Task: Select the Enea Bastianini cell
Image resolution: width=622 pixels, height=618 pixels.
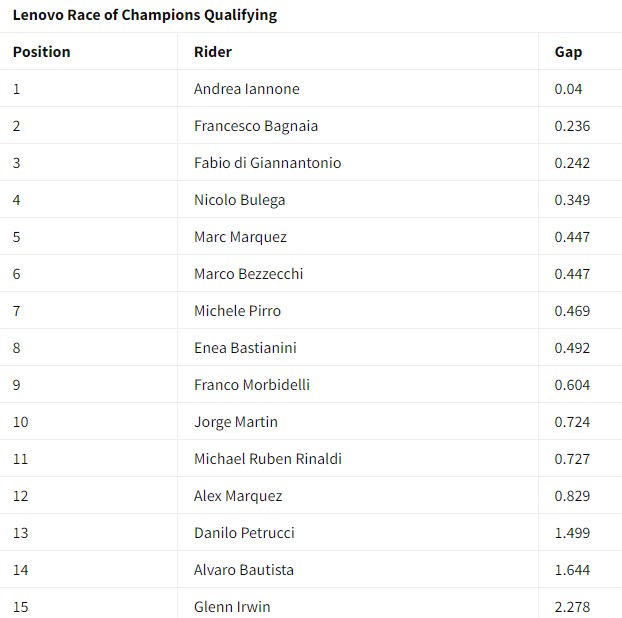Action: point(245,348)
